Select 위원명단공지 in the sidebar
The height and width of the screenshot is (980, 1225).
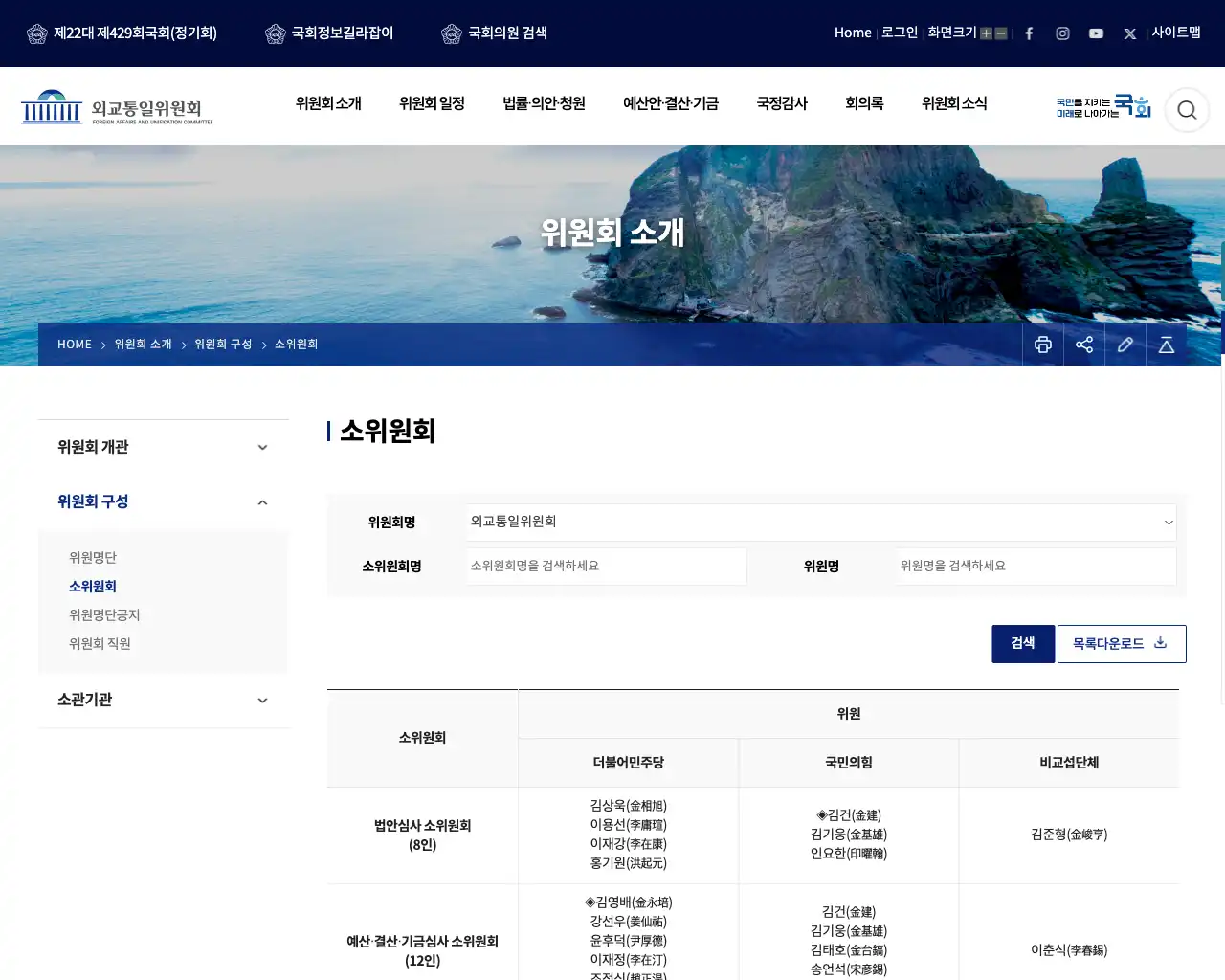[x=104, y=615]
